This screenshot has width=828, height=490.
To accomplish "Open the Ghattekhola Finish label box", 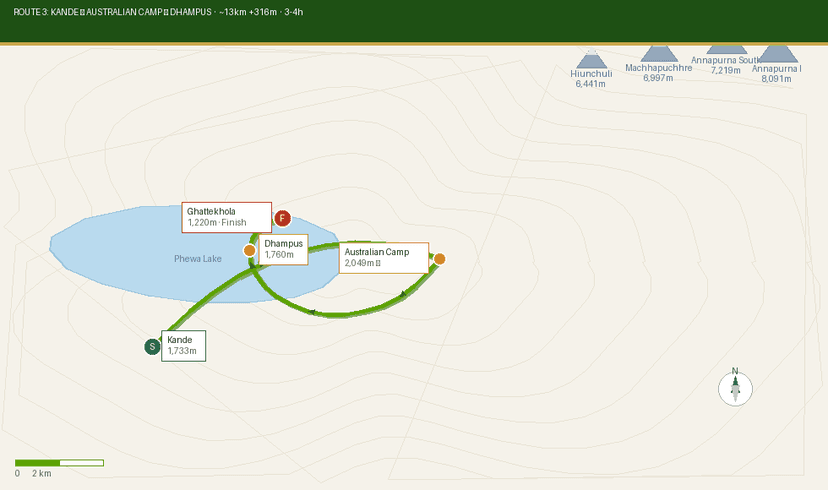I will [x=226, y=217].
